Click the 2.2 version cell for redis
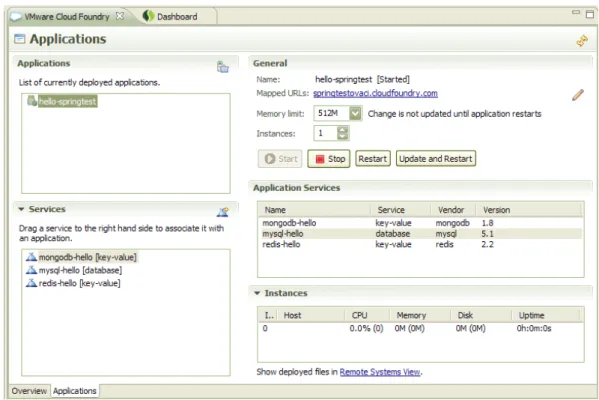Viewport: 599px width, 400px height. click(487, 244)
